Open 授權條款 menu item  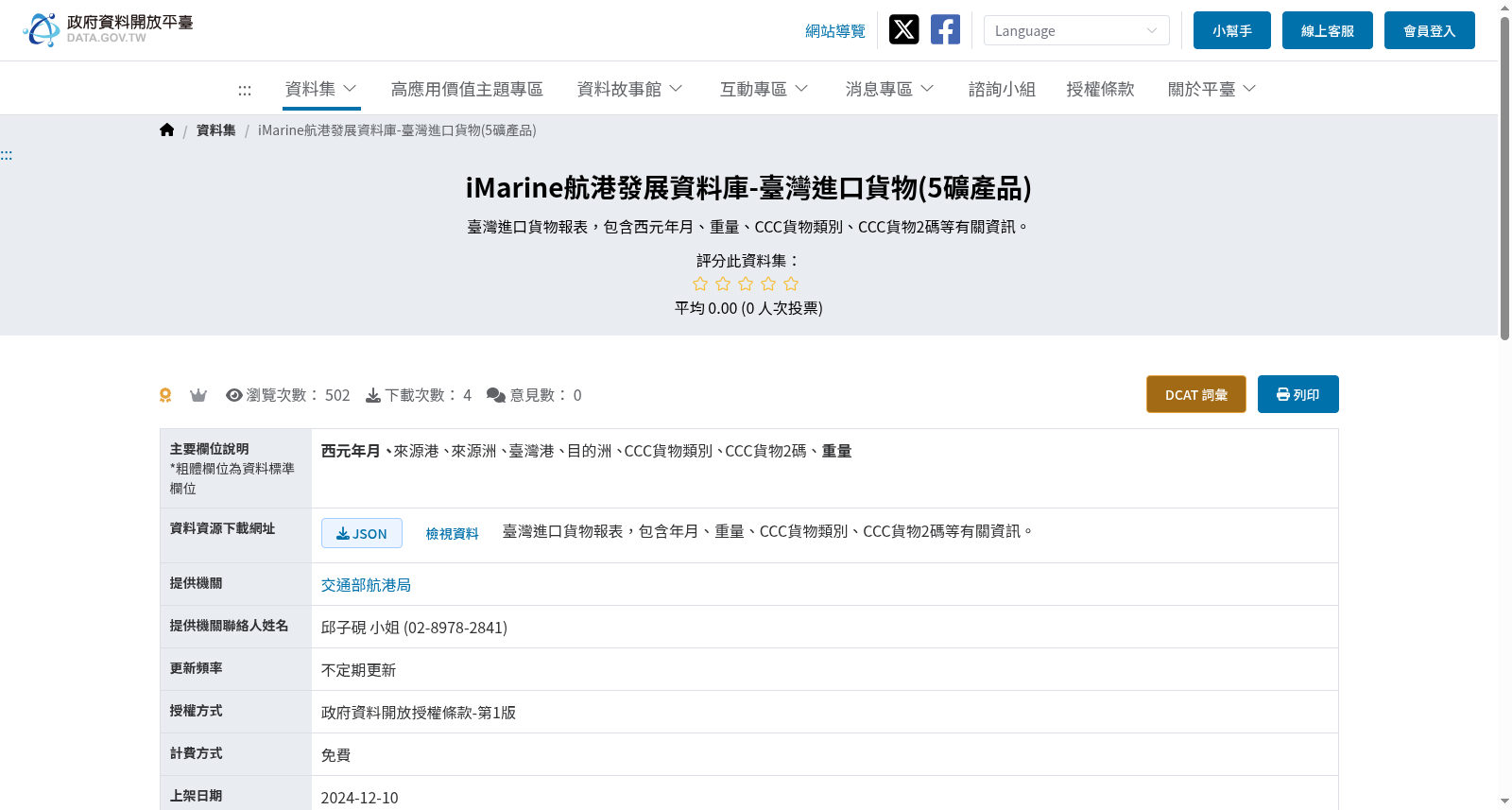(1100, 89)
